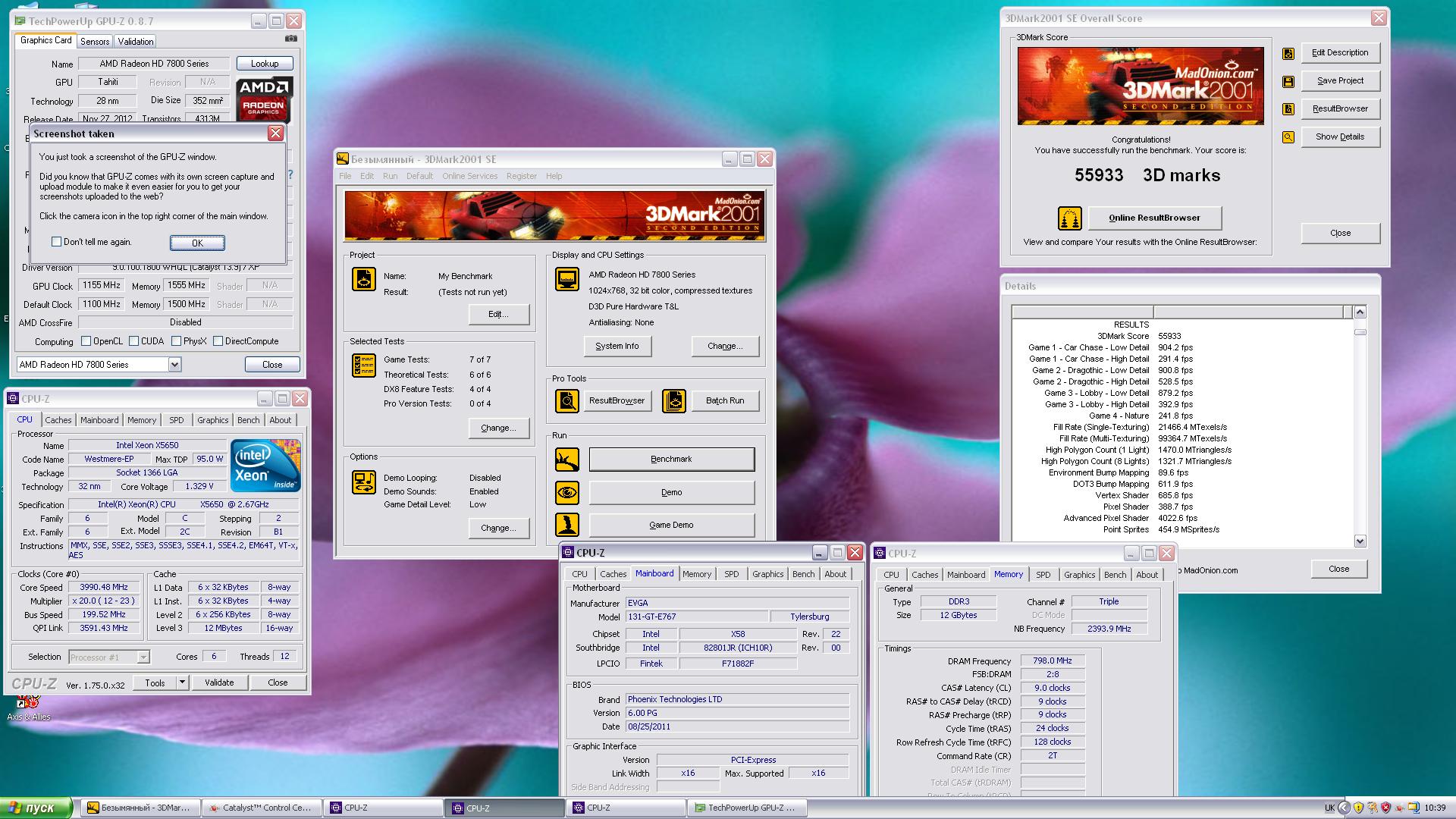This screenshot has height=819, width=1456.
Task: Click the Game Demo joystick icon
Action: click(567, 525)
